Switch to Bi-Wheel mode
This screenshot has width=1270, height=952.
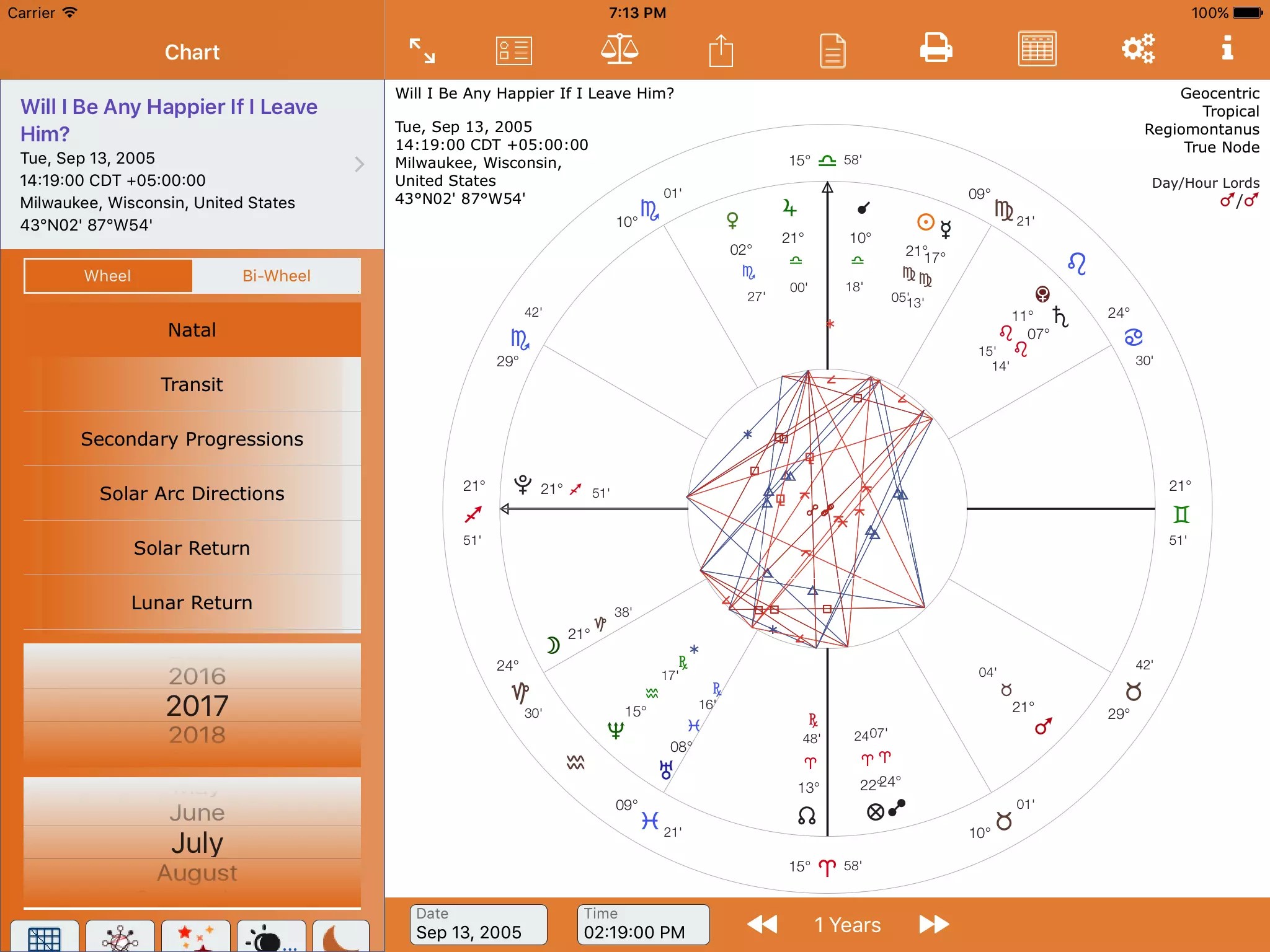pos(277,276)
